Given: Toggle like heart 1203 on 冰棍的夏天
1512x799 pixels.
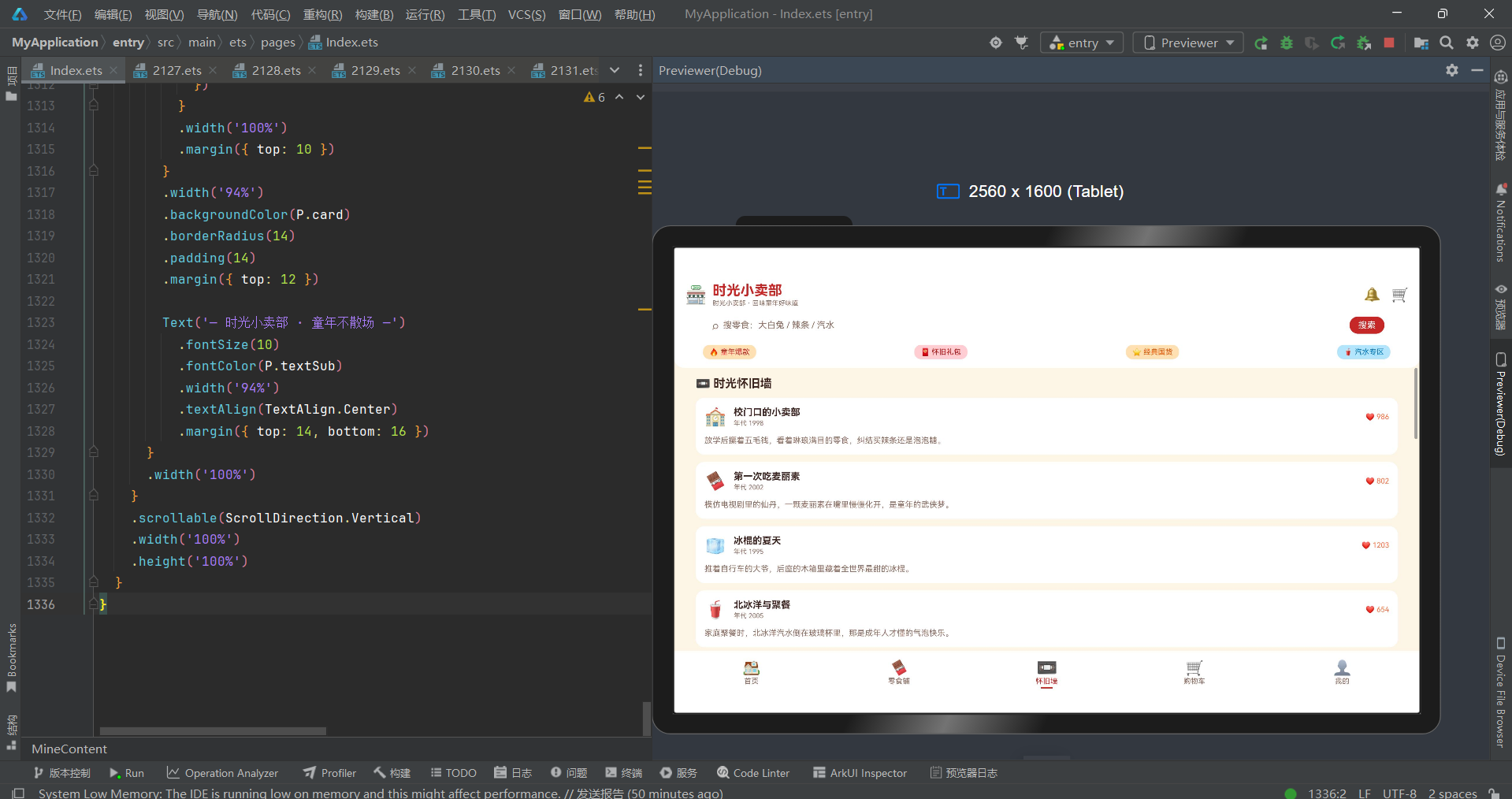Looking at the screenshot, I should coord(1376,545).
